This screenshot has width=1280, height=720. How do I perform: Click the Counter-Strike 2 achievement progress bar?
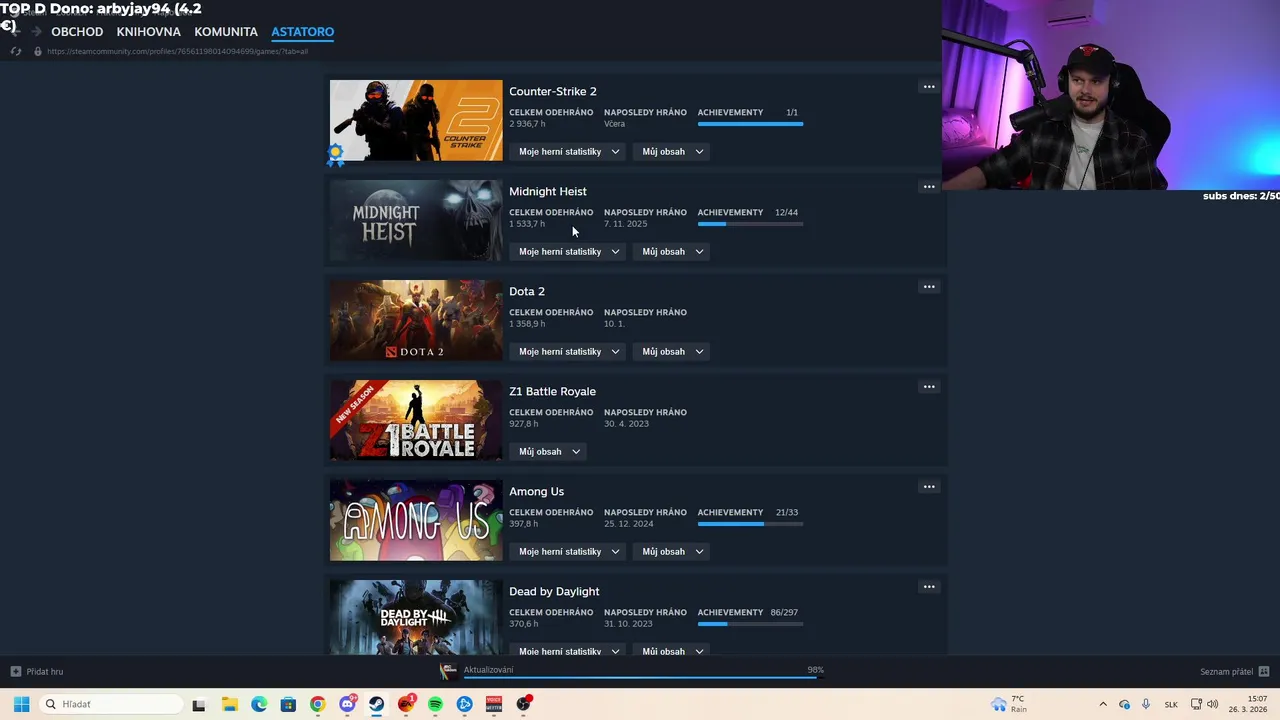(750, 124)
